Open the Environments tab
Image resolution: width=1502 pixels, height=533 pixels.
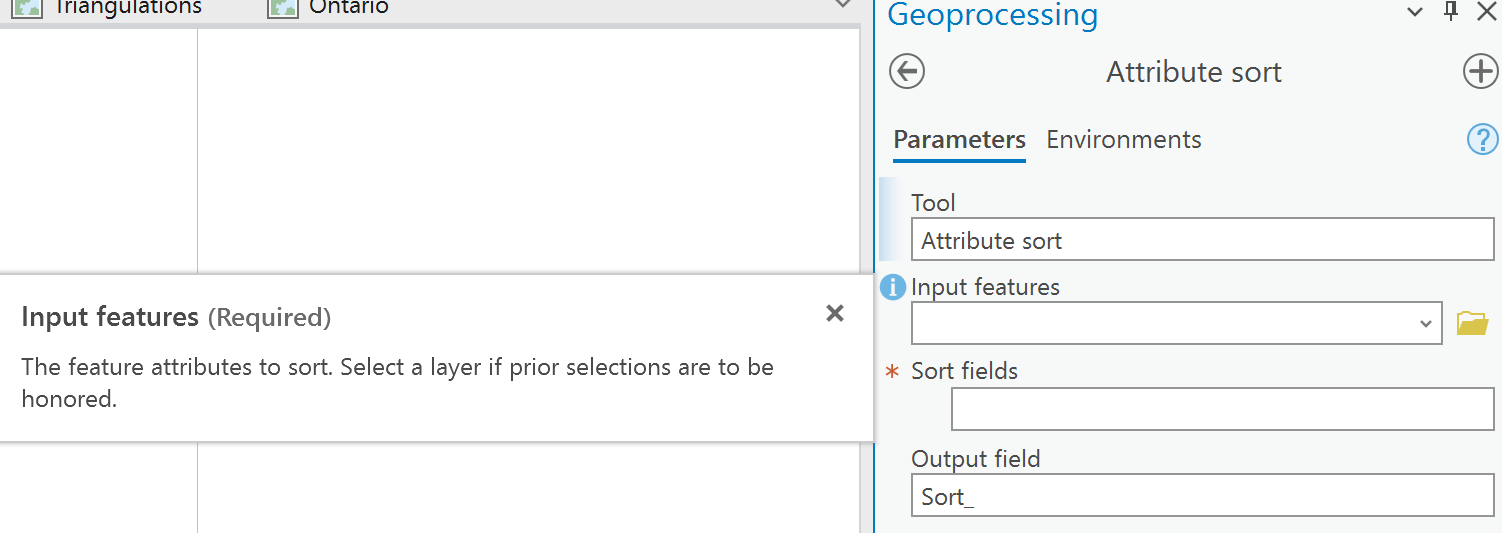point(1123,140)
